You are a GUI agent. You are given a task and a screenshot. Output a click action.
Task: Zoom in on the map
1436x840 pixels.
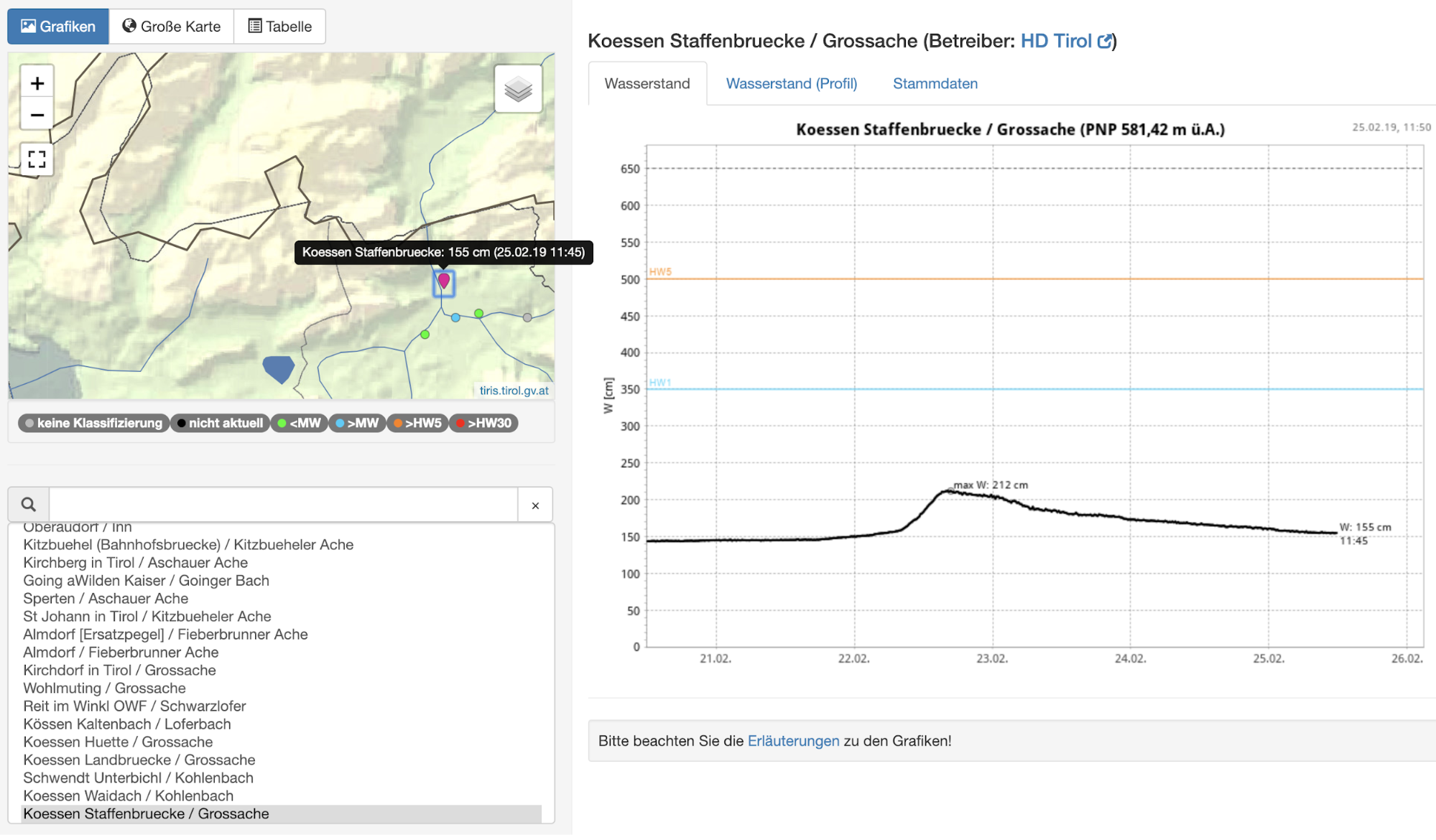tap(37, 83)
